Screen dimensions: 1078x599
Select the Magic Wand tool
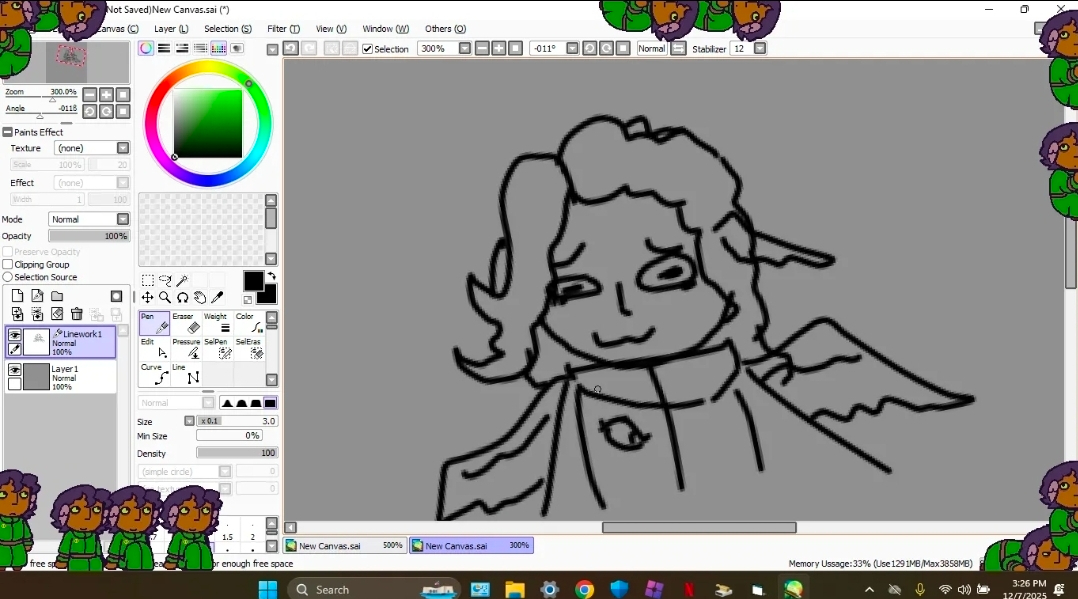coord(182,281)
